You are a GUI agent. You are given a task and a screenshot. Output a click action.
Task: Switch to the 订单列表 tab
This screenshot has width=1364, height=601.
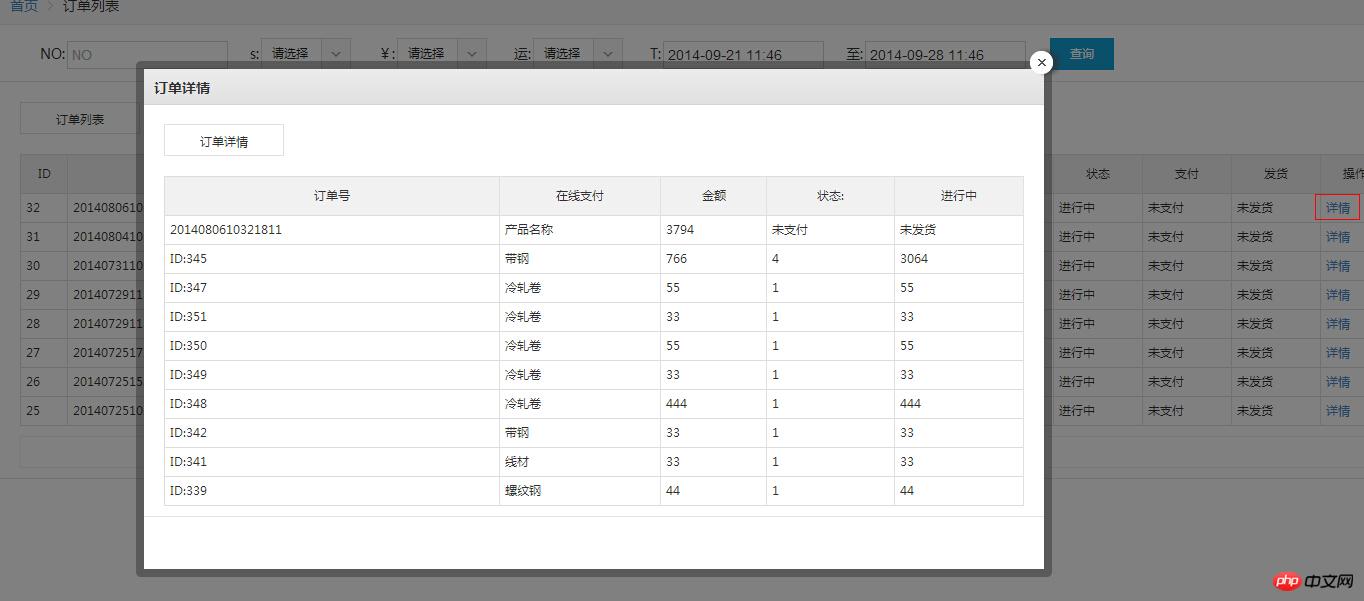coord(80,118)
